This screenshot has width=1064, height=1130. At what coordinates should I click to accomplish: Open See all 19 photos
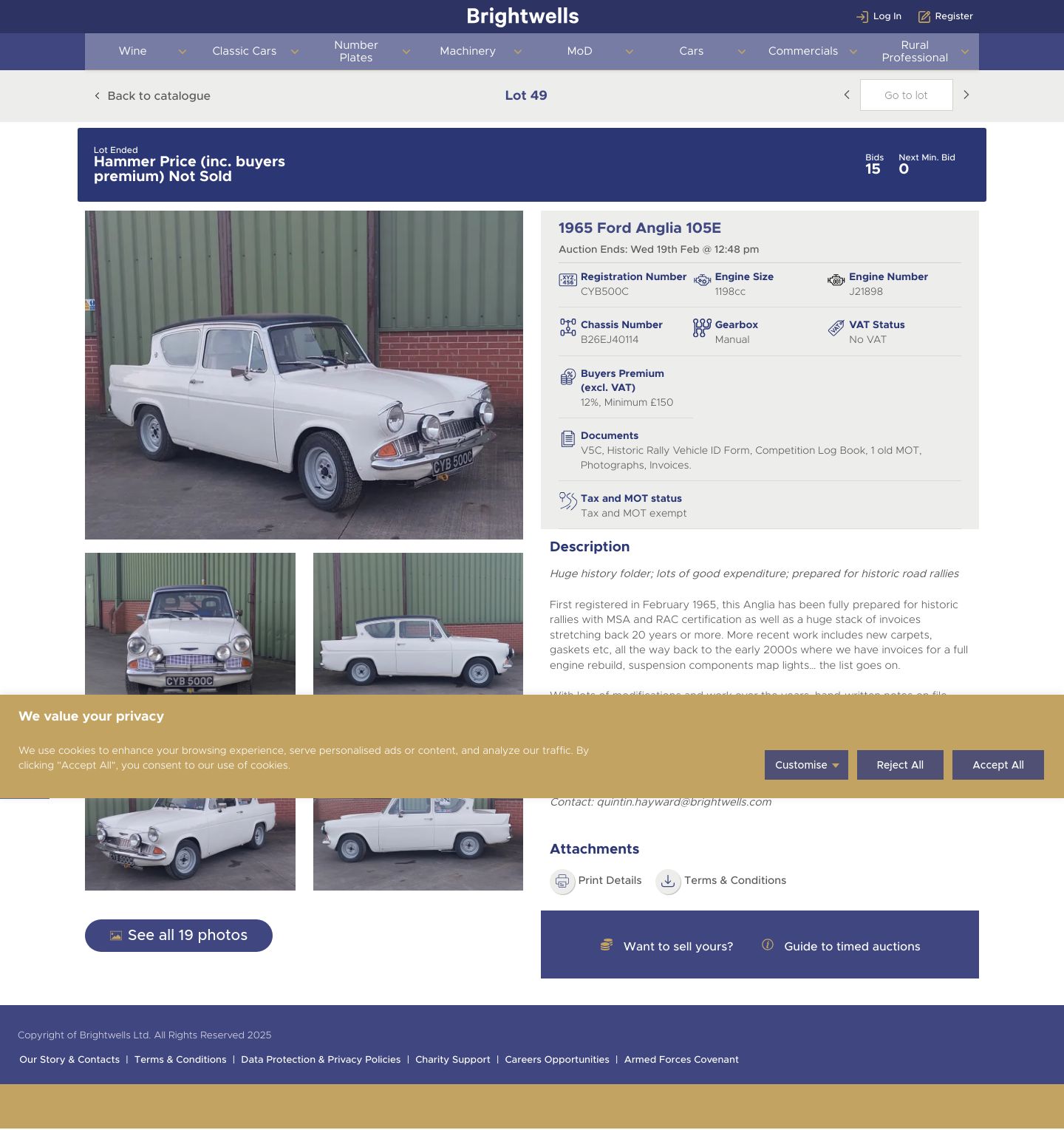179,936
